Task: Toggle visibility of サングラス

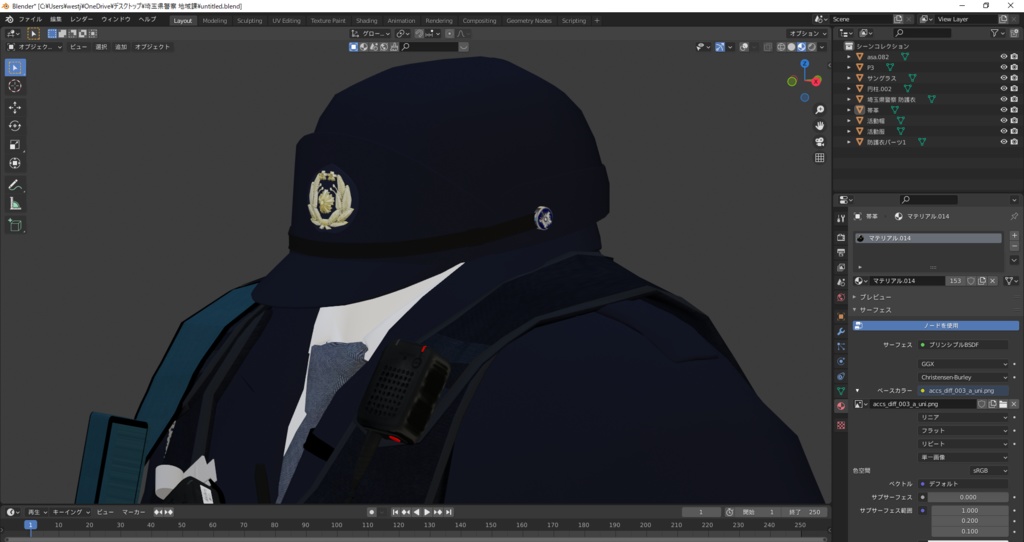Action: point(1004,78)
